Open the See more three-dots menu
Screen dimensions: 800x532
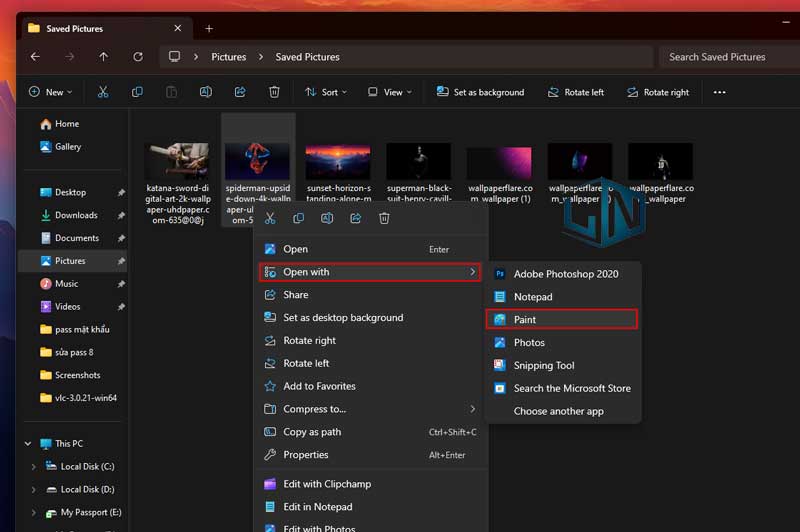pos(719,92)
